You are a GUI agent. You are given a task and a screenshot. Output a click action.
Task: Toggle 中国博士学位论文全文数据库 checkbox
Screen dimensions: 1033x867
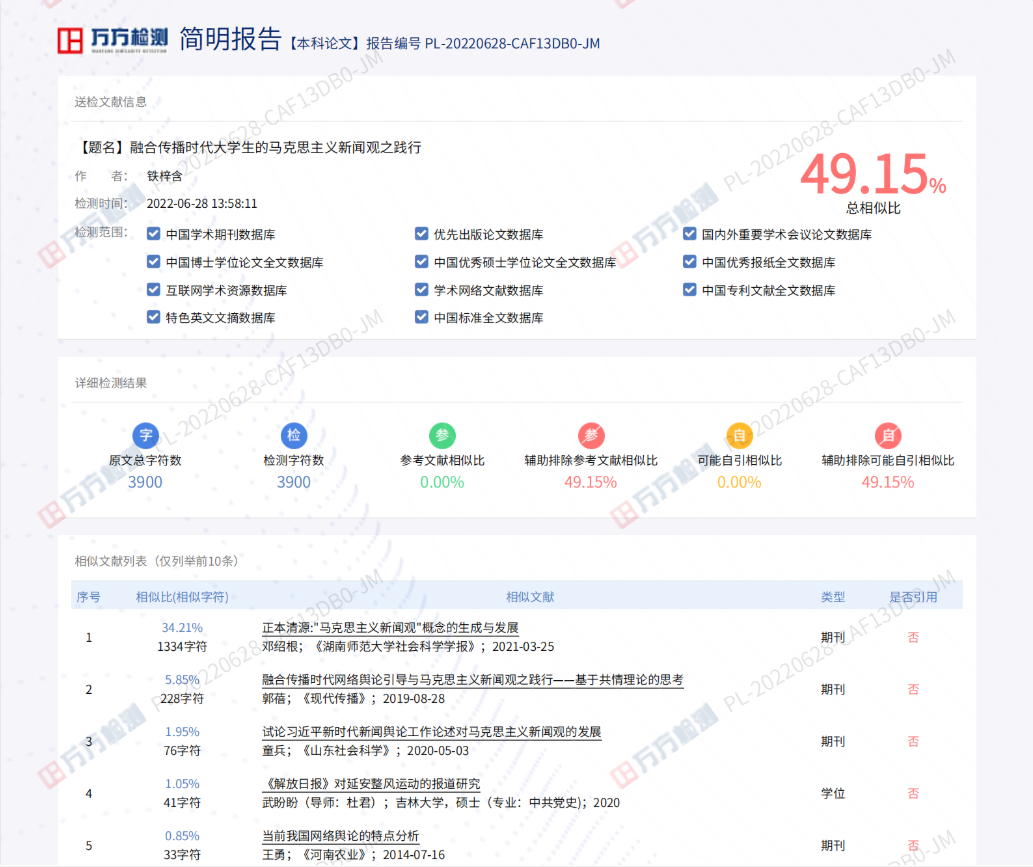[154, 262]
